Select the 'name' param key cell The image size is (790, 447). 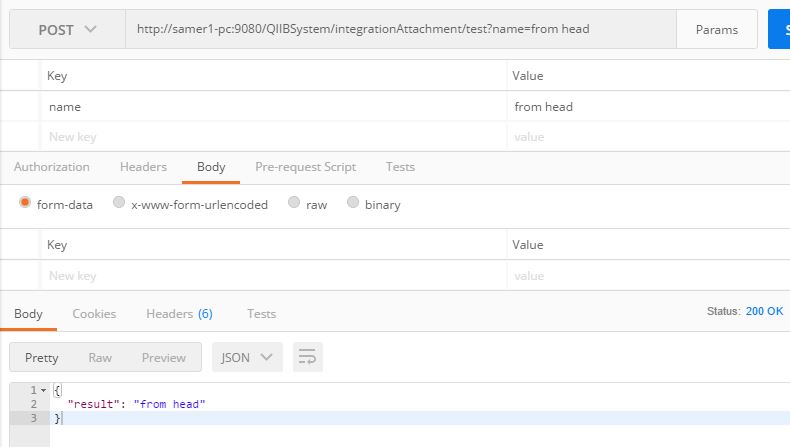[274, 107]
